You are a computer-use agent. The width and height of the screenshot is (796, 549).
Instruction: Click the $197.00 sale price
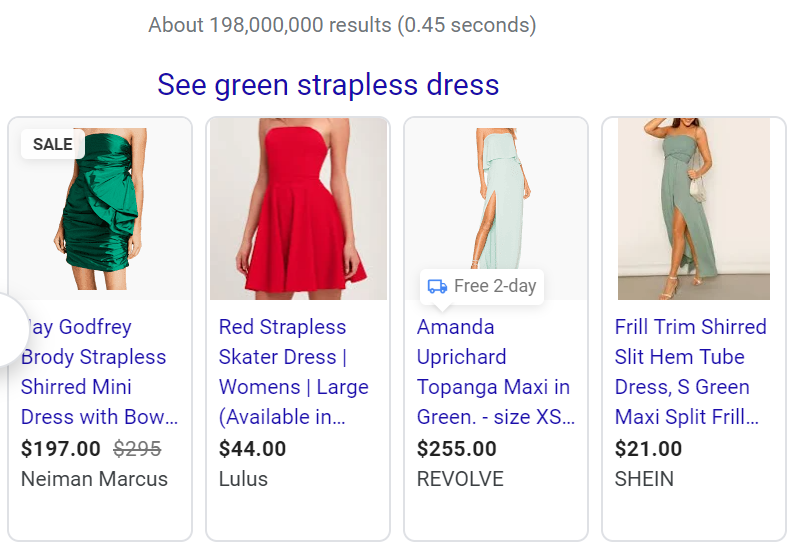(60, 449)
